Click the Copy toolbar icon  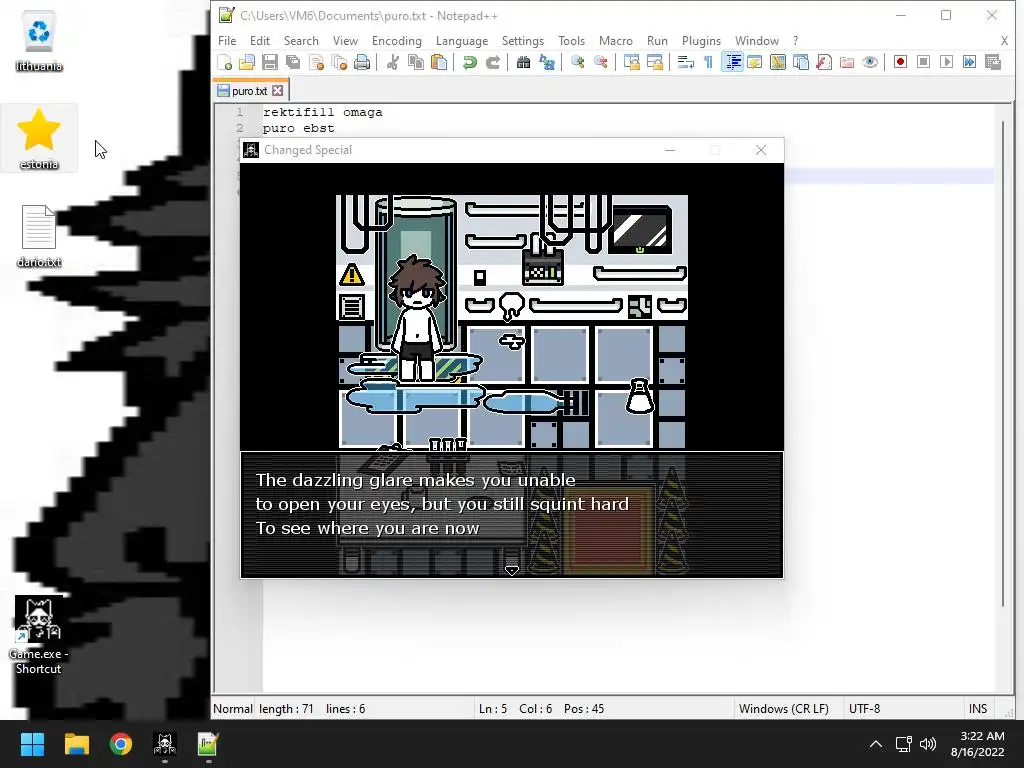pyautogui.click(x=416, y=62)
